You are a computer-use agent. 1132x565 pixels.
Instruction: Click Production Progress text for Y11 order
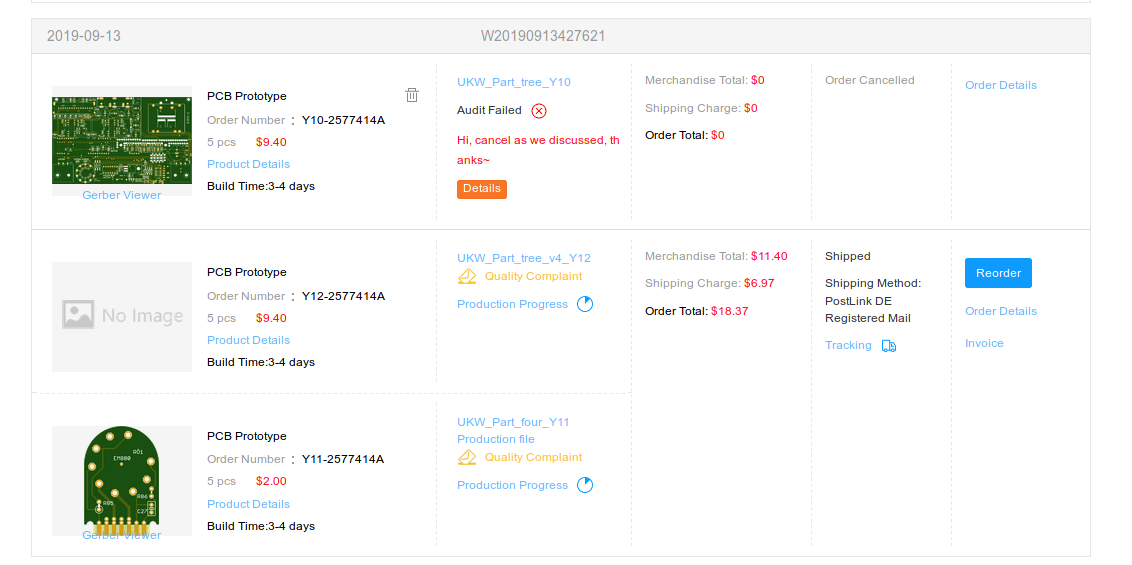click(x=513, y=486)
